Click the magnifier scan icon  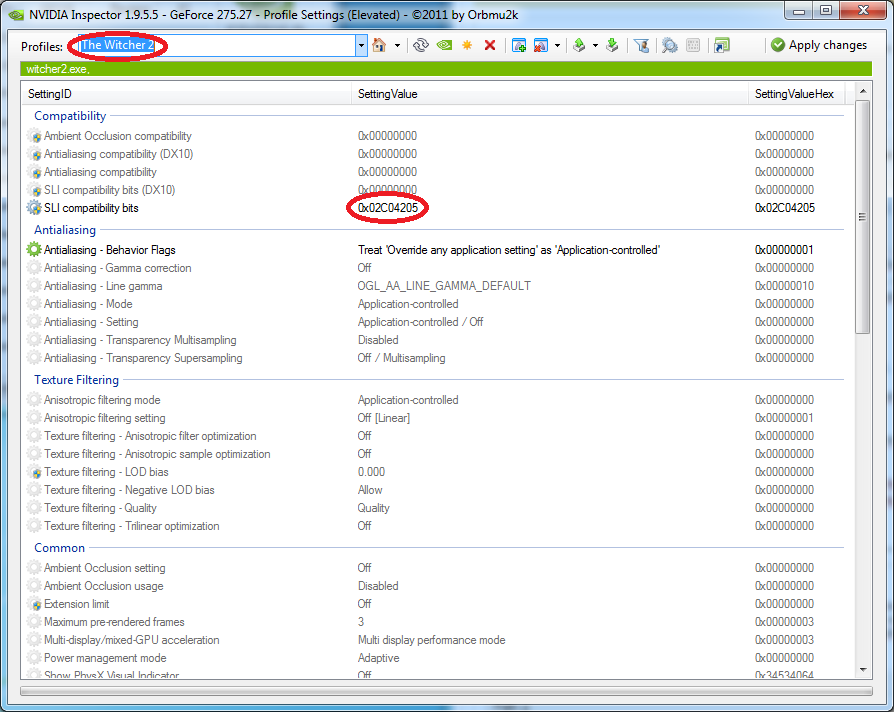pos(669,46)
